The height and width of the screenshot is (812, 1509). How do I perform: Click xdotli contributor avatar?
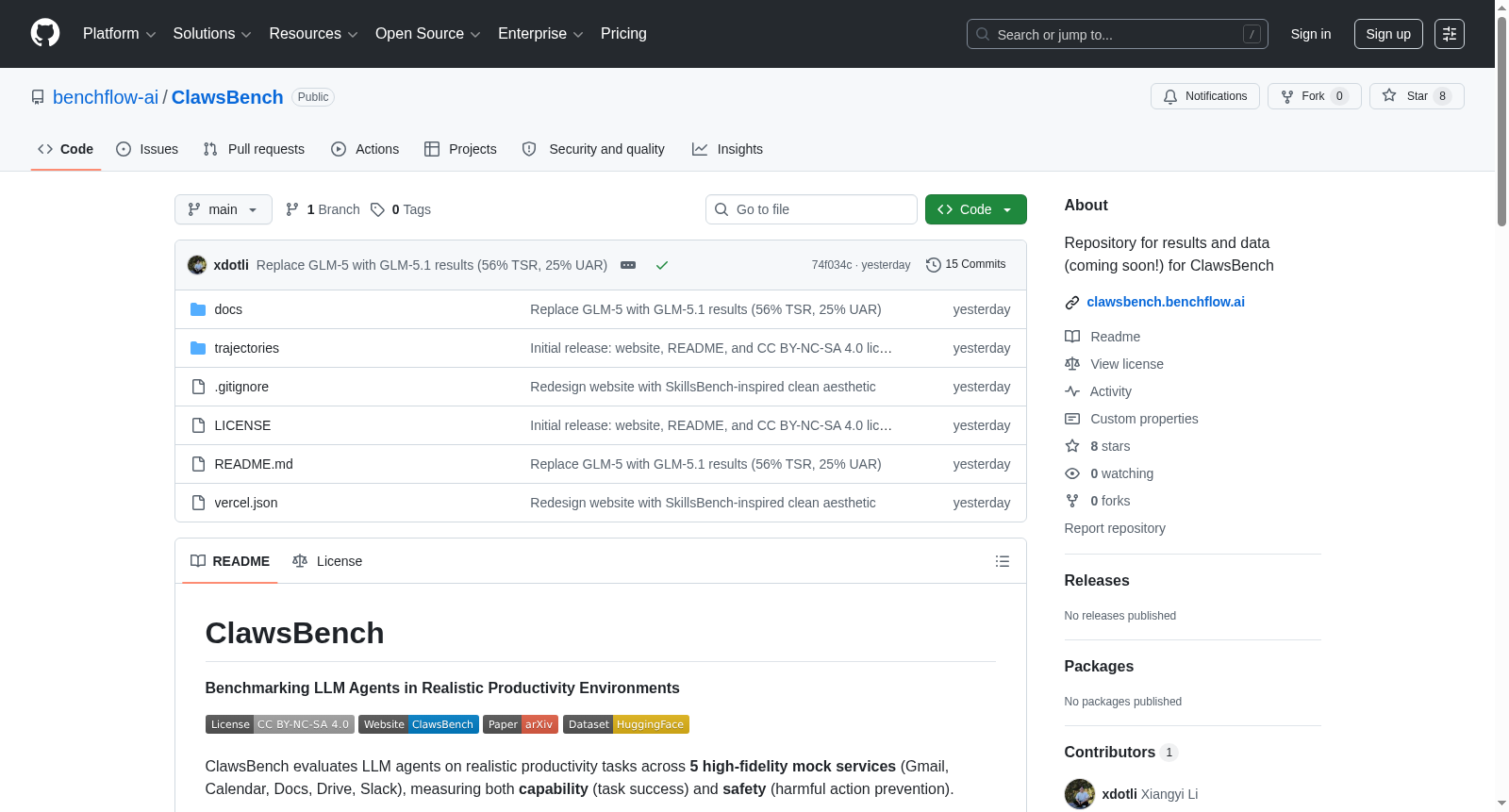1080,794
